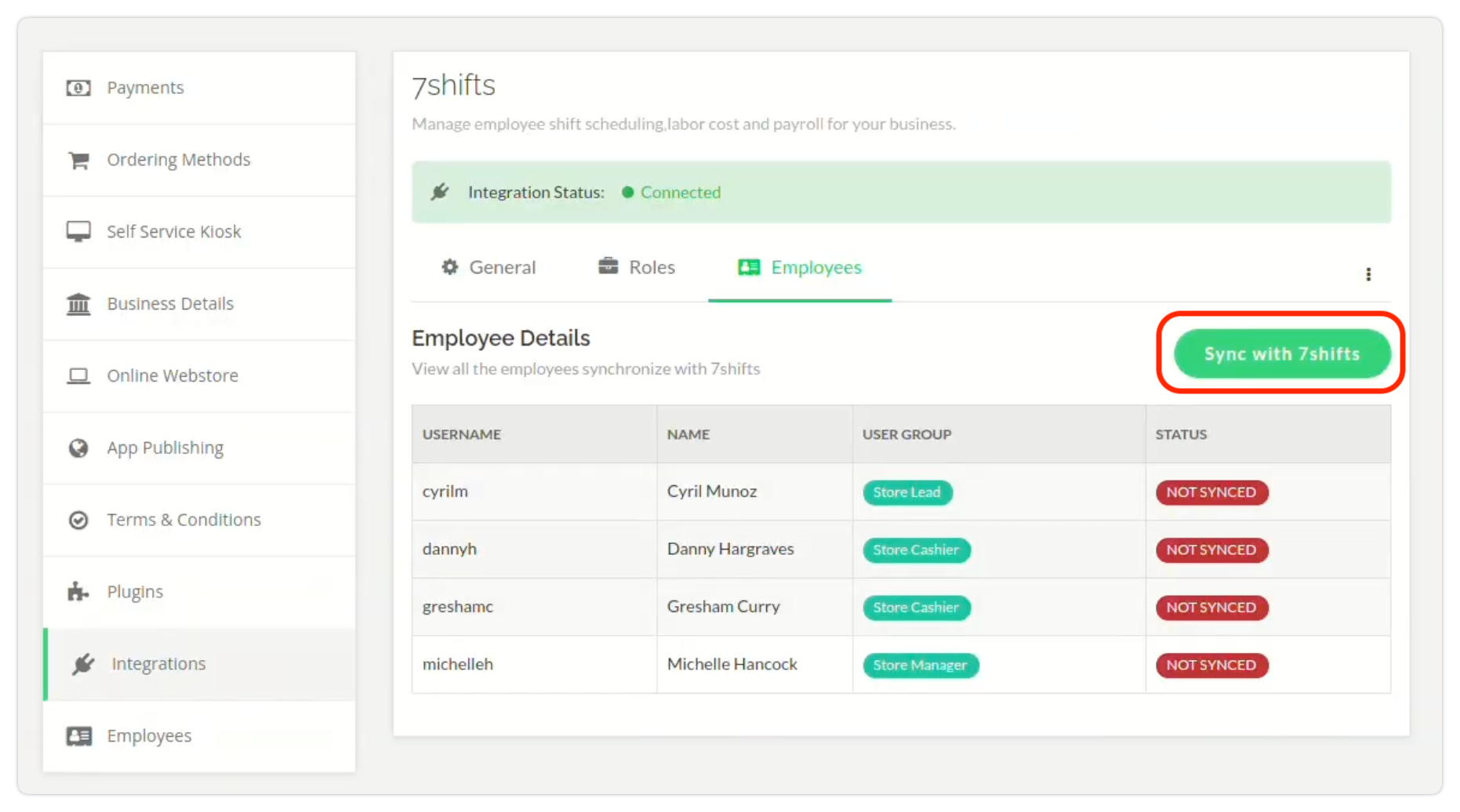Click the Sync with 7shifts button
Screen dimensions: 1460x812
[x=1282, y=353]
